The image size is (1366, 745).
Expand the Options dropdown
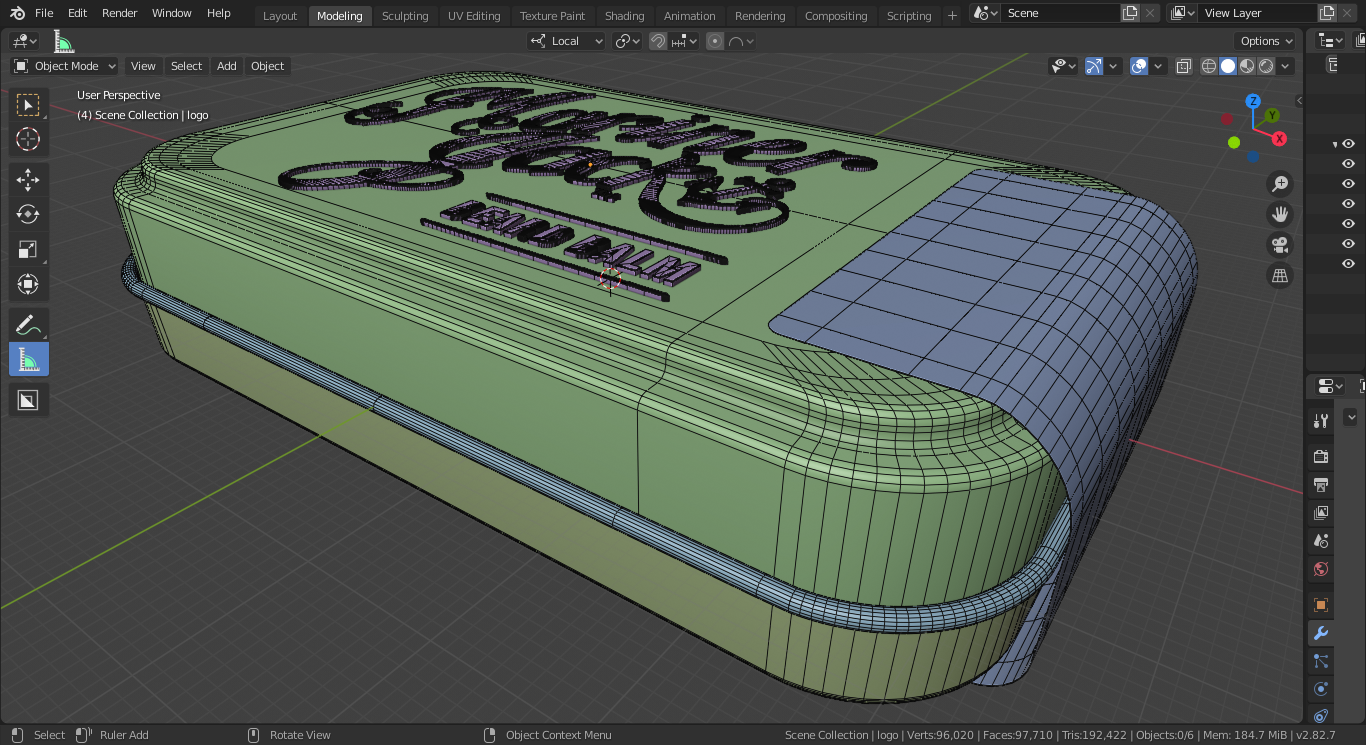tap(1266, 41)
